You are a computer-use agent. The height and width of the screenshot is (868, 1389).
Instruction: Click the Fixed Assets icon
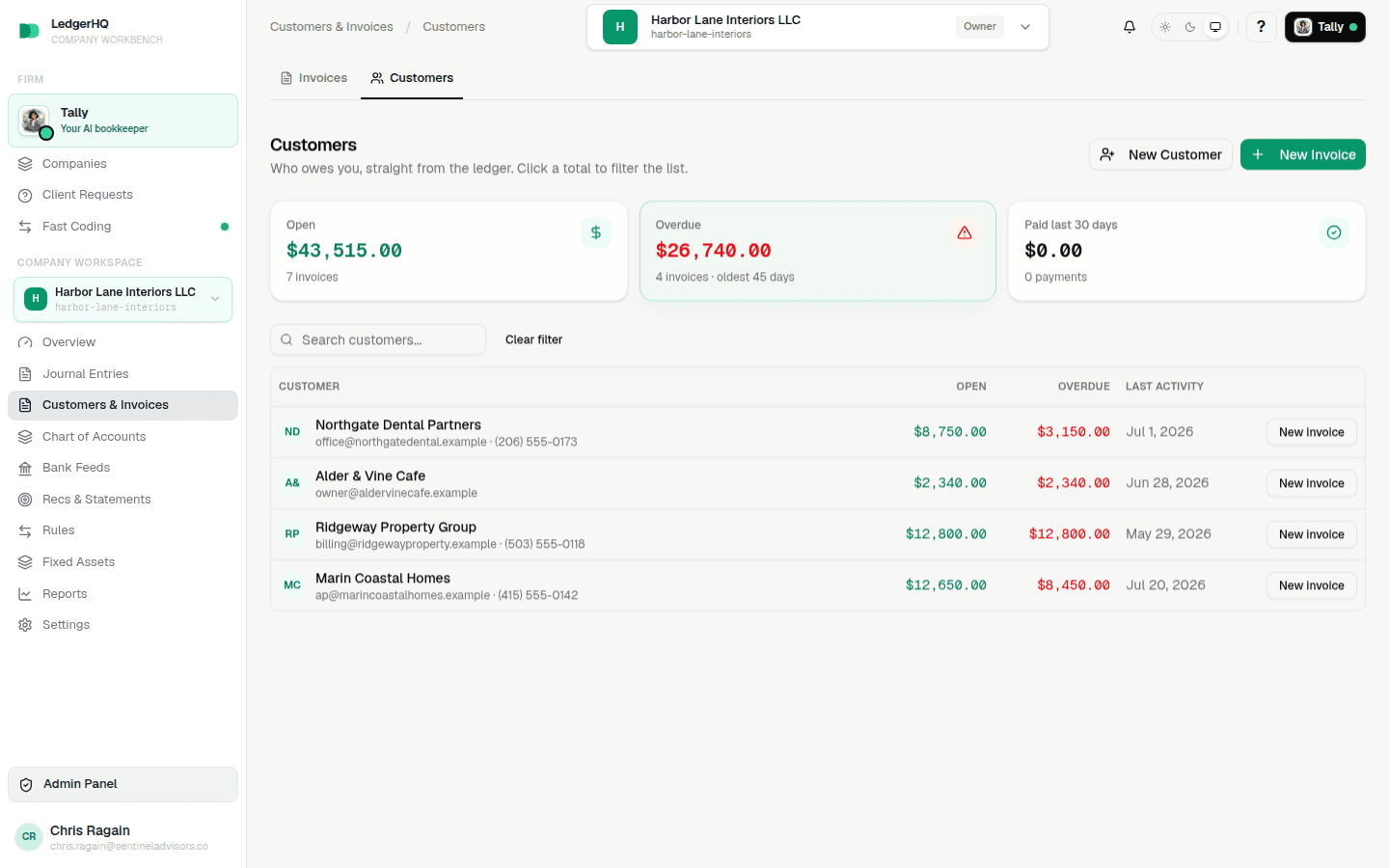point(25,562)
